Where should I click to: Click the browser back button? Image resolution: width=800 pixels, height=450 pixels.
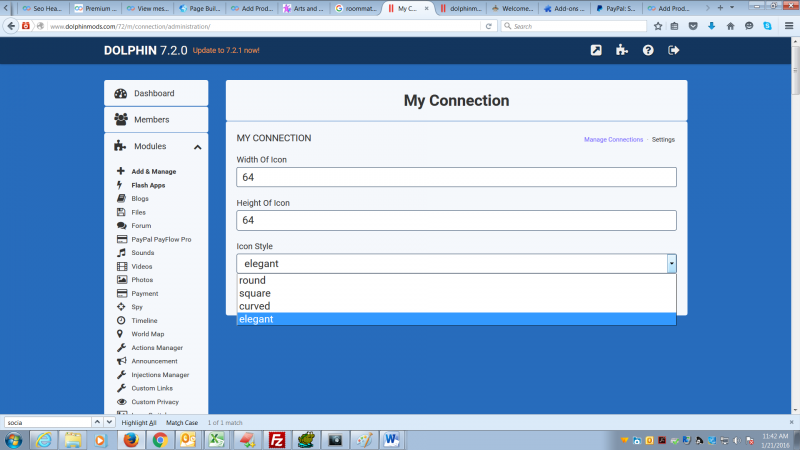(11, 26)
